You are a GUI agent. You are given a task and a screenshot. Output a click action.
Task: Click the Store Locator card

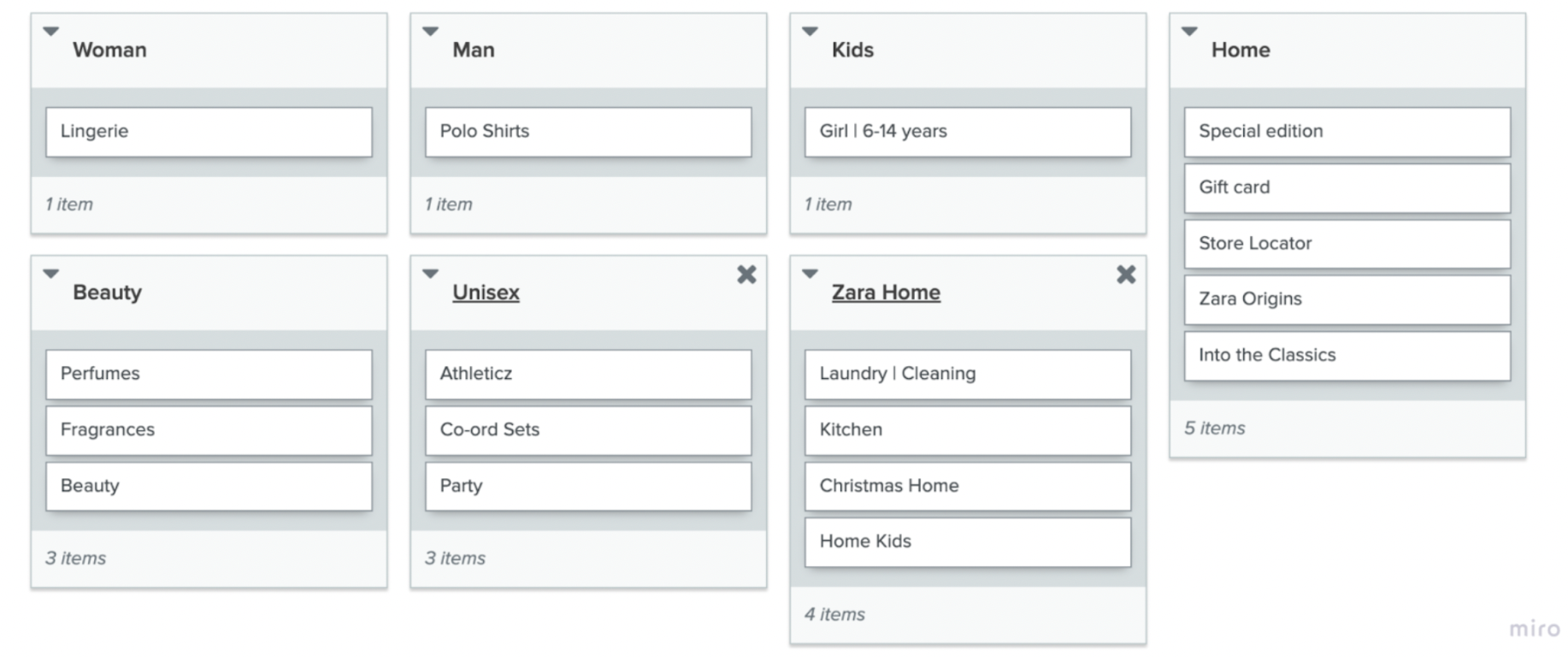[x=1347, y=244]
